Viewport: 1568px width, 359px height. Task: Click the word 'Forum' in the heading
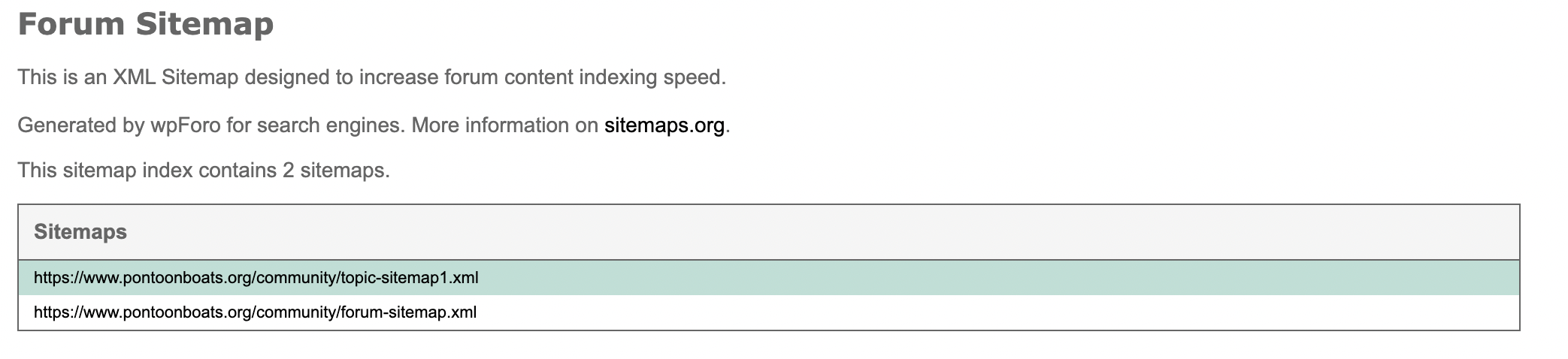(x=71, y=23)
